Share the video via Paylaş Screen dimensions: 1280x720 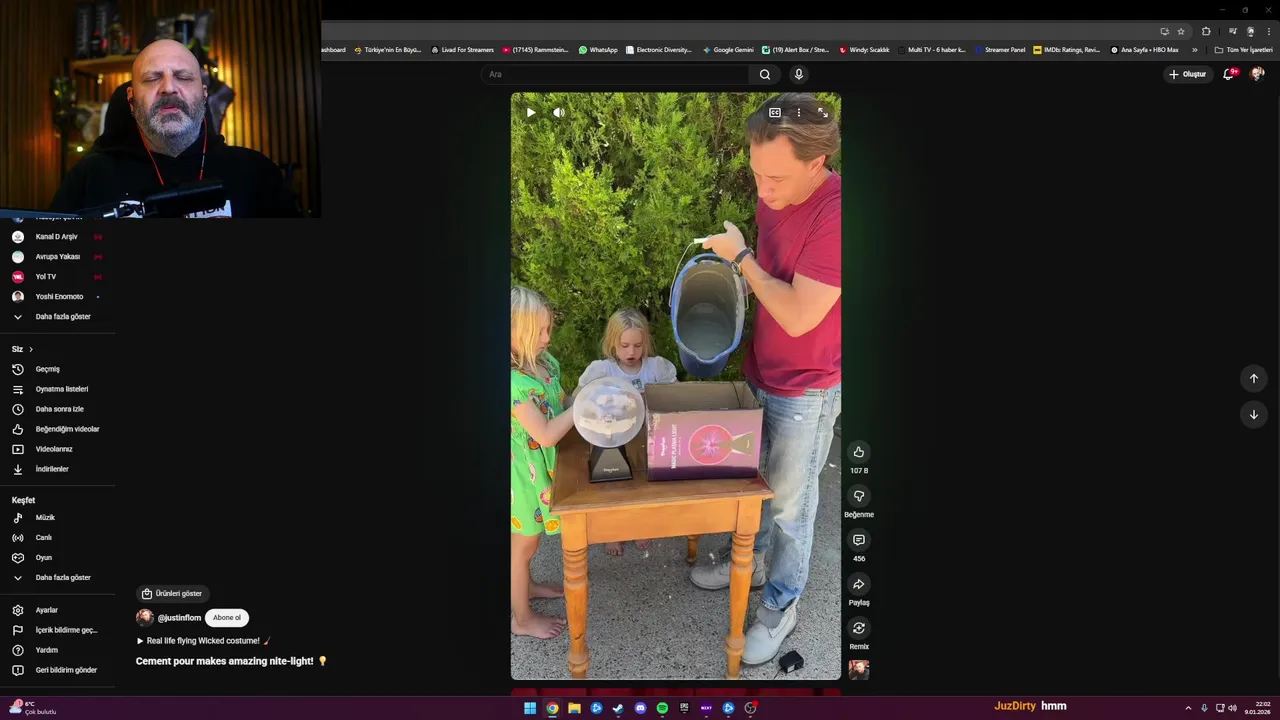click(x=859, y=584)
